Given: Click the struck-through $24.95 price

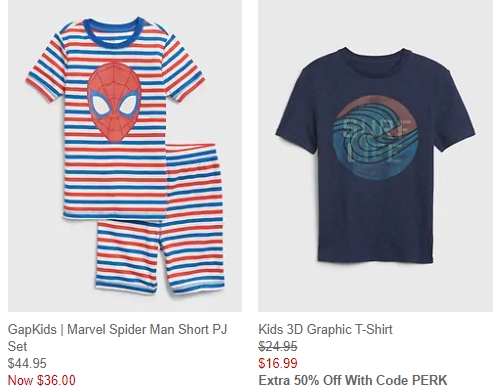Looking at the screenshot, I should (278, 347).
